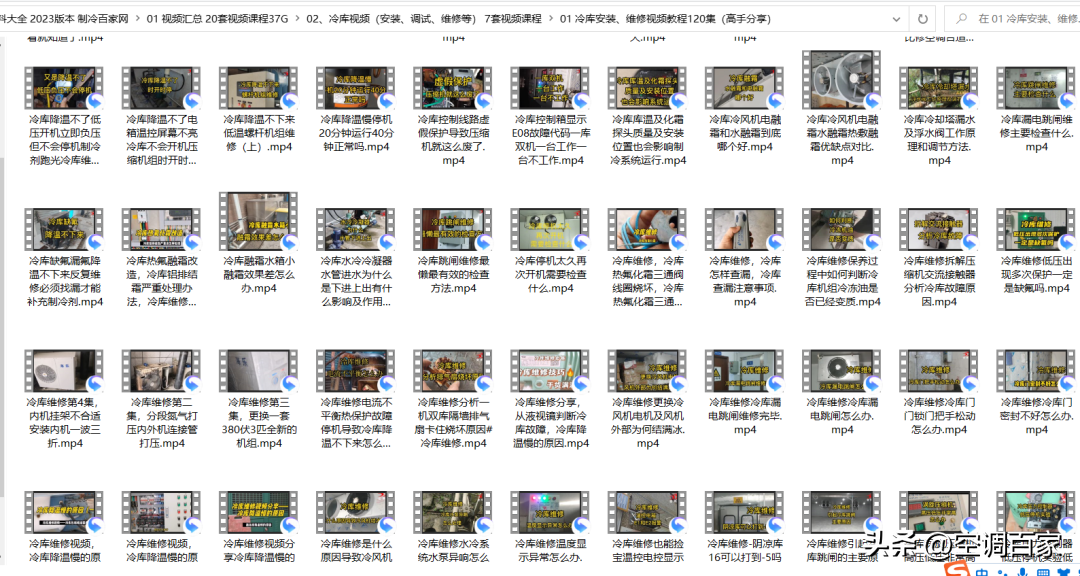Select video icon 冷库控制箱显示E08故障代码

pyautogui.click(x=550, y=88)
